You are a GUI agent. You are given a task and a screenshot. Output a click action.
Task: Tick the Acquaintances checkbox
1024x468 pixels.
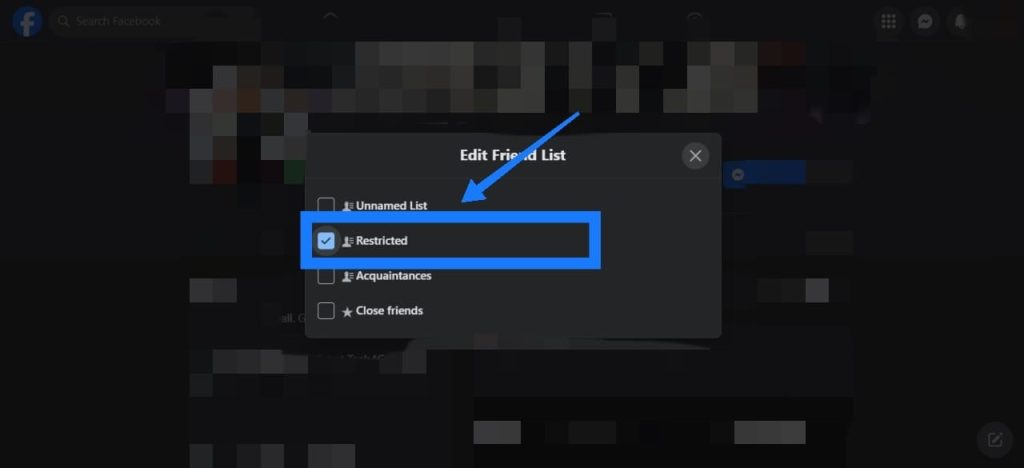tap(326, 276)
